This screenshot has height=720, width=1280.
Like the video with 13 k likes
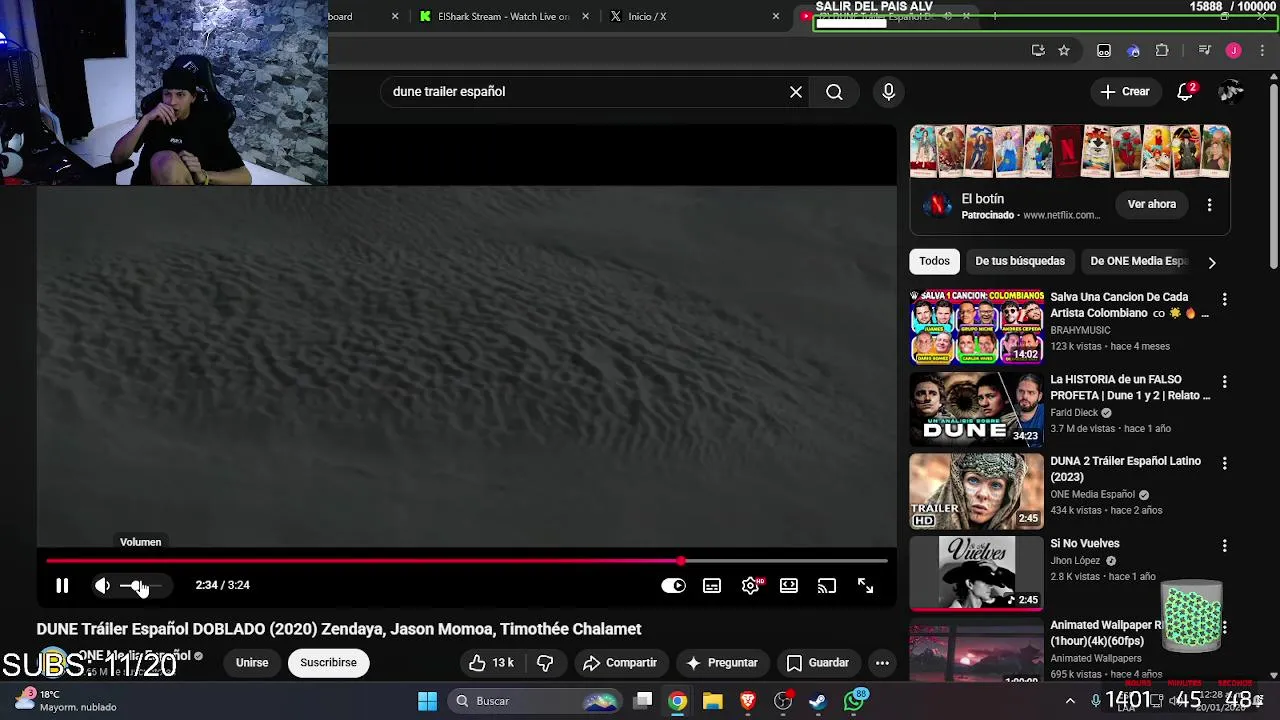[x=491, y=663]
